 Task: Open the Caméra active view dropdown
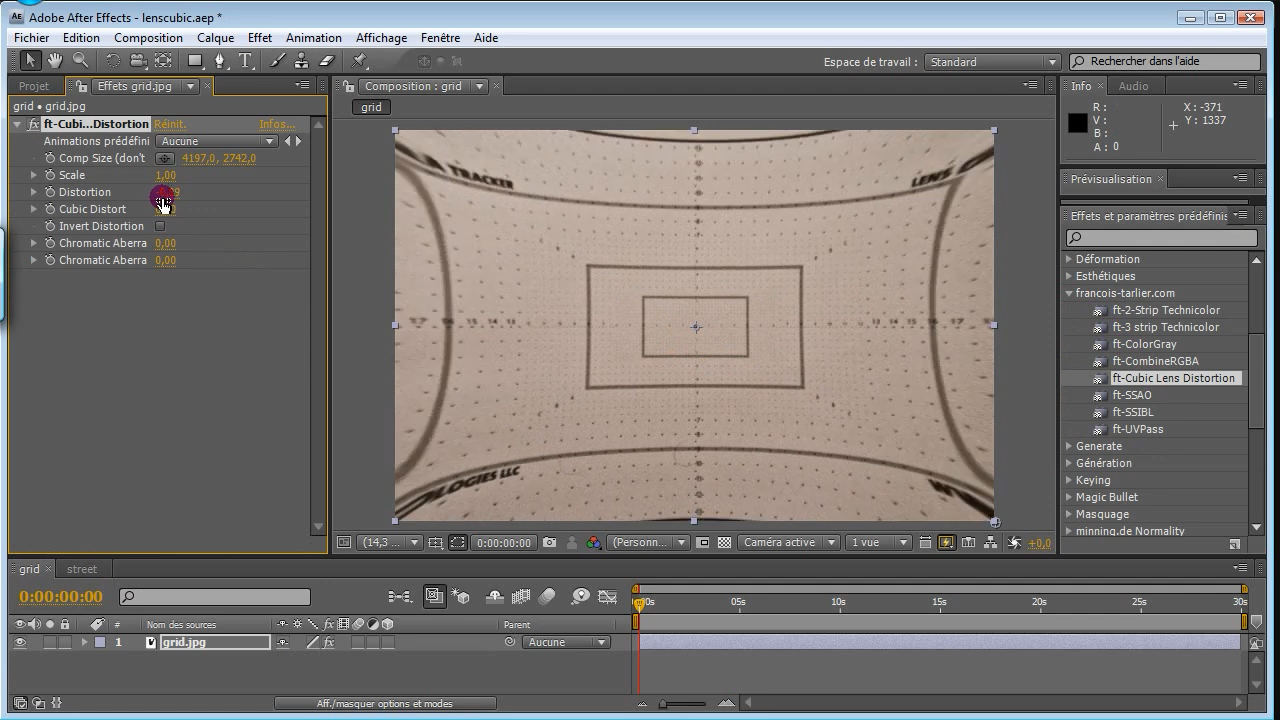pyautogui.click(x=789, y=543)
